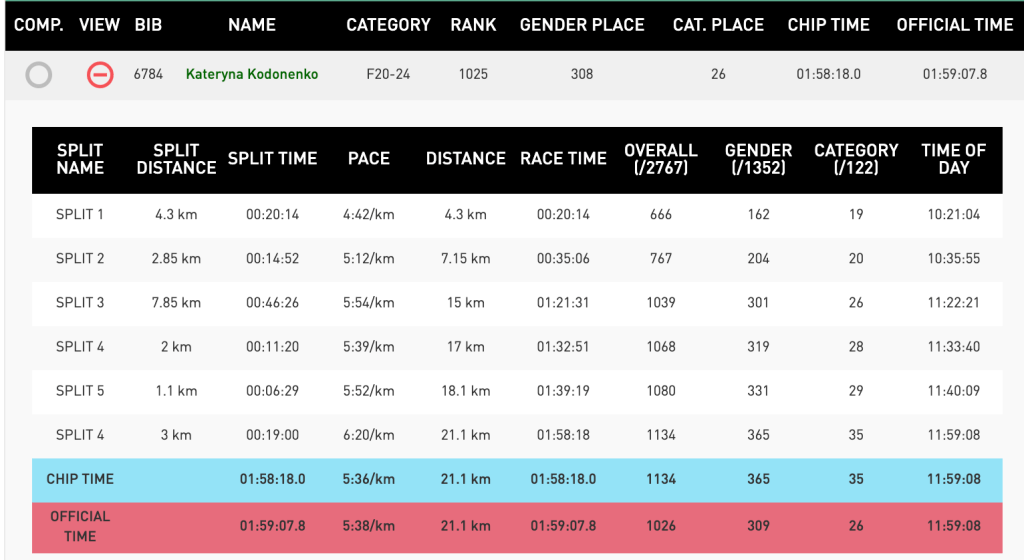
Task: Click the F20-24 category value
Action: [x=388, y=74]
